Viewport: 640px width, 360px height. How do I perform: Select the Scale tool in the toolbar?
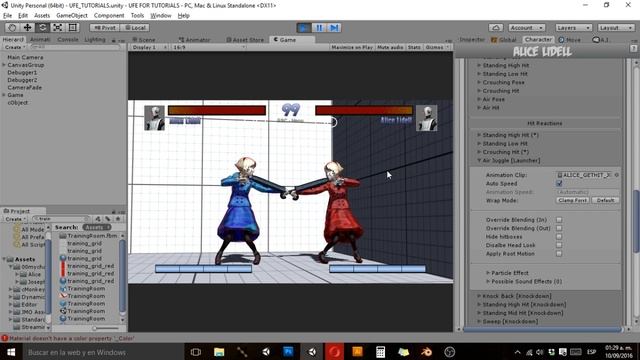58,28
